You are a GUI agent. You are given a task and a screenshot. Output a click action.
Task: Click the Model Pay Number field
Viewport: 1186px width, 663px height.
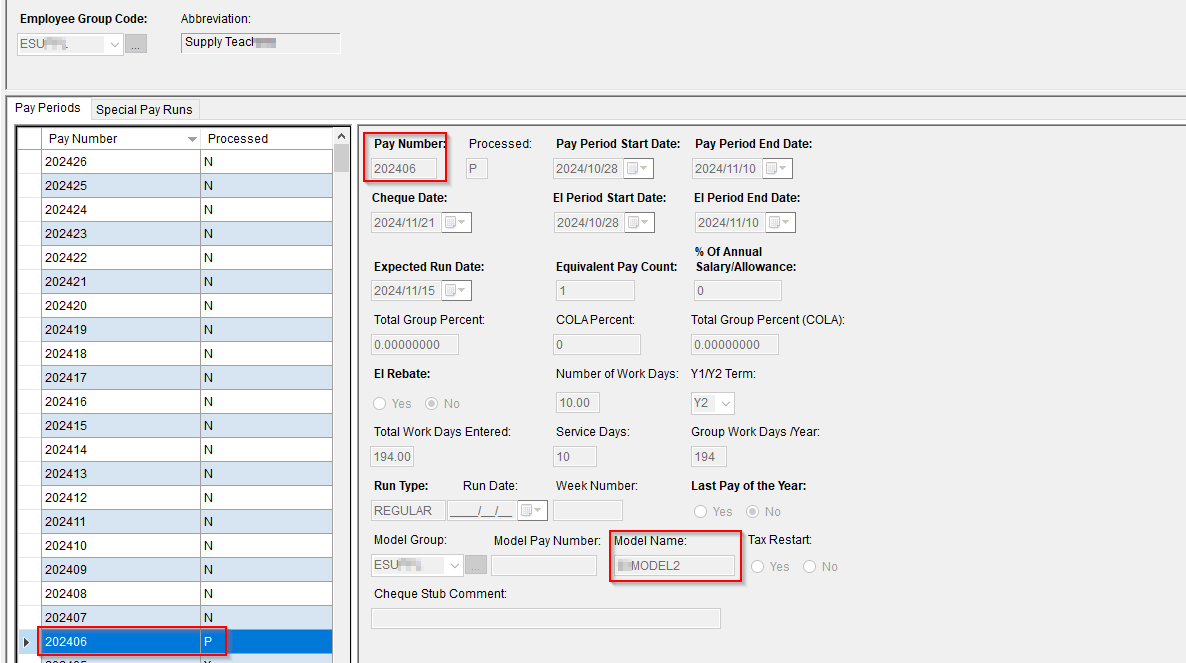point(544,565)
